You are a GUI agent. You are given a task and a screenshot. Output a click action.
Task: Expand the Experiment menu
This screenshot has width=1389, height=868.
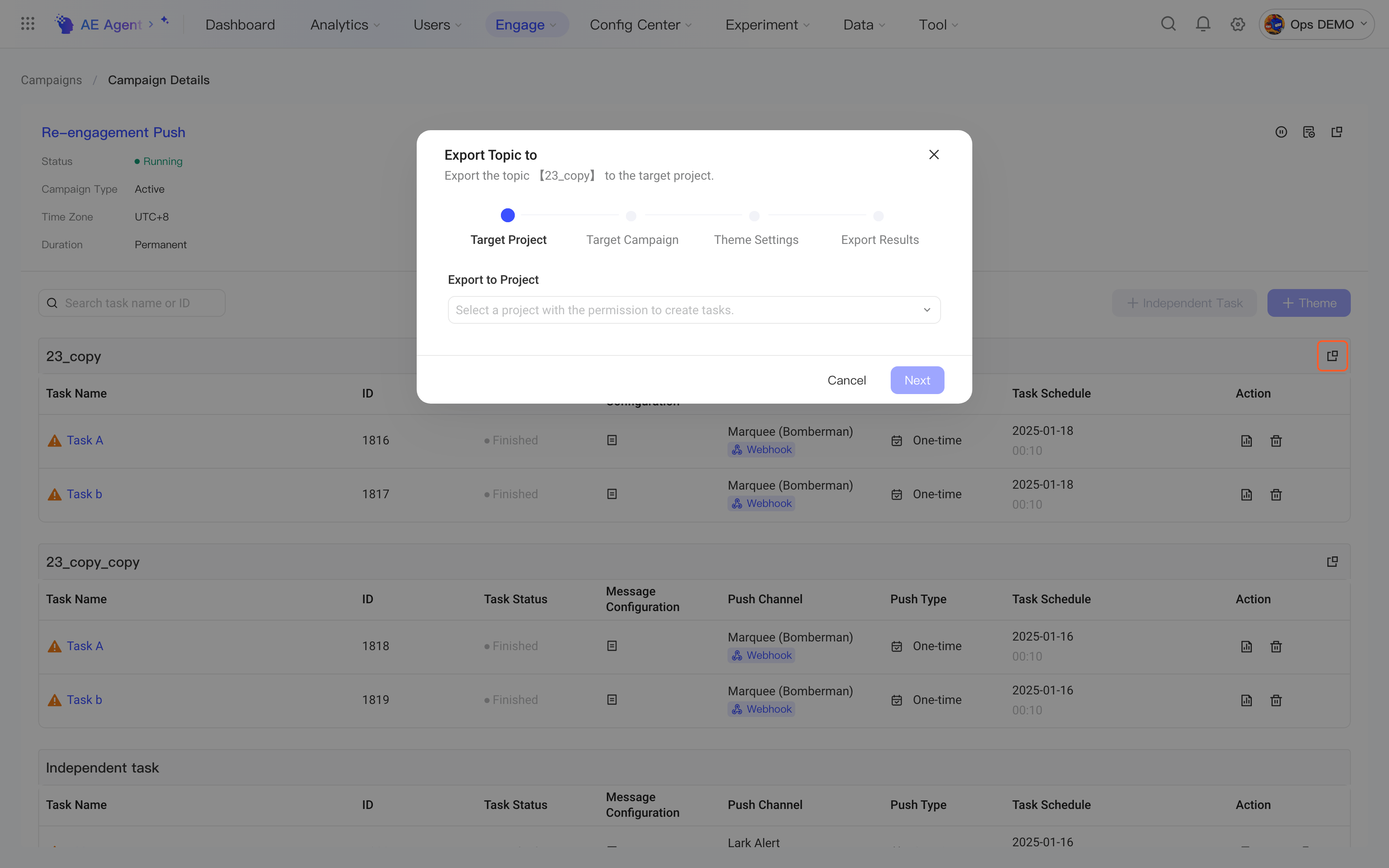click(x=767, y=25)
